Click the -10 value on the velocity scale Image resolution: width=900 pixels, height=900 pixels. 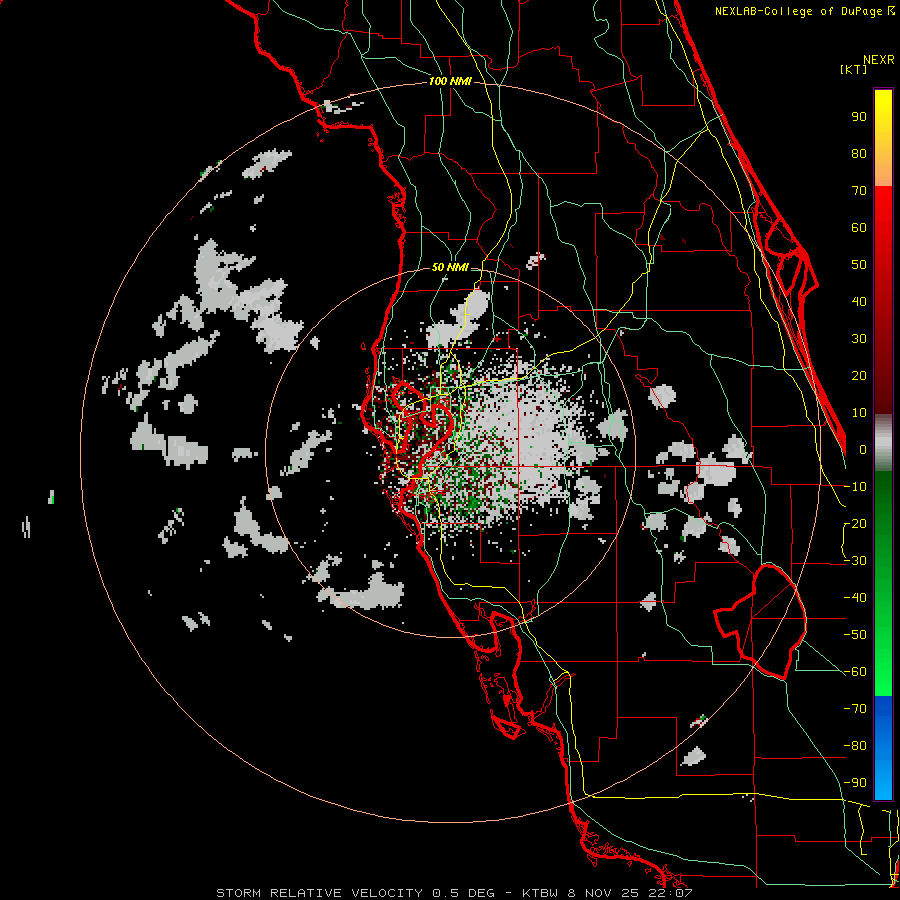click(x=855, y=487)
